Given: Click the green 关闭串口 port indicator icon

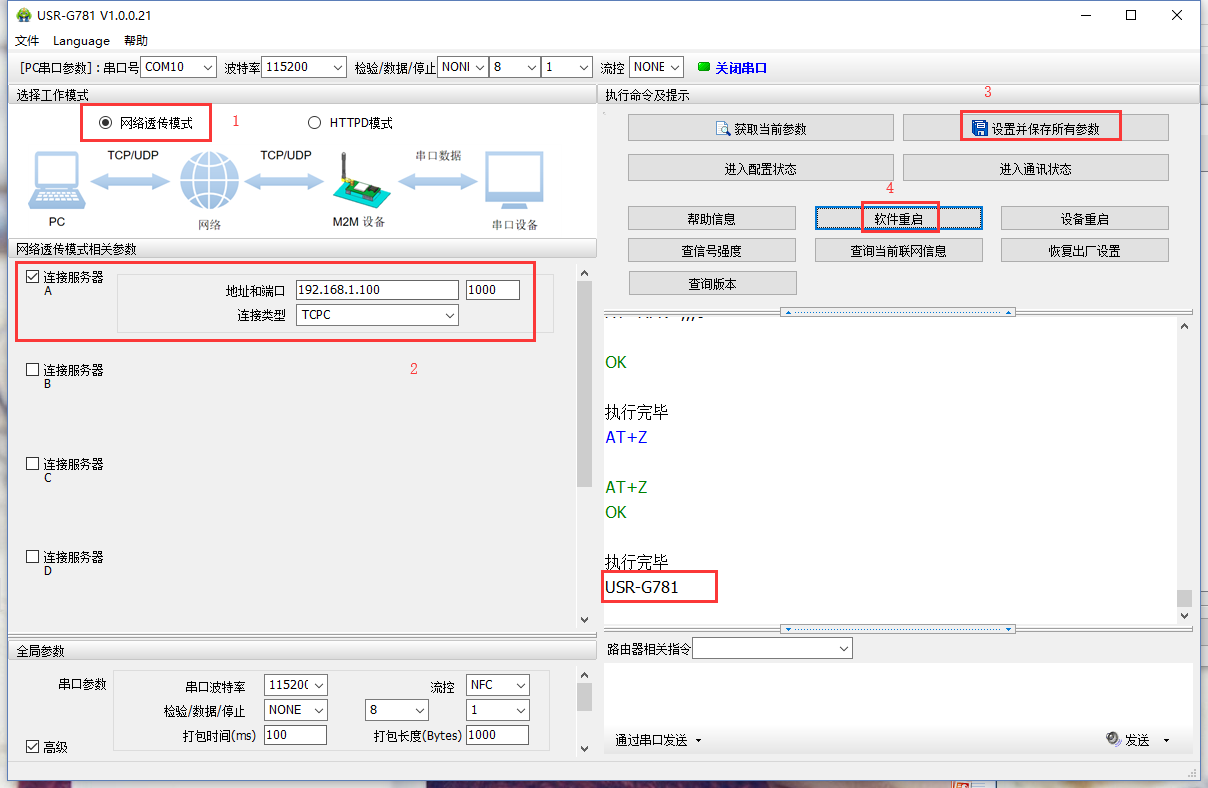Looking at the screenshot, I should pos(703,67).
